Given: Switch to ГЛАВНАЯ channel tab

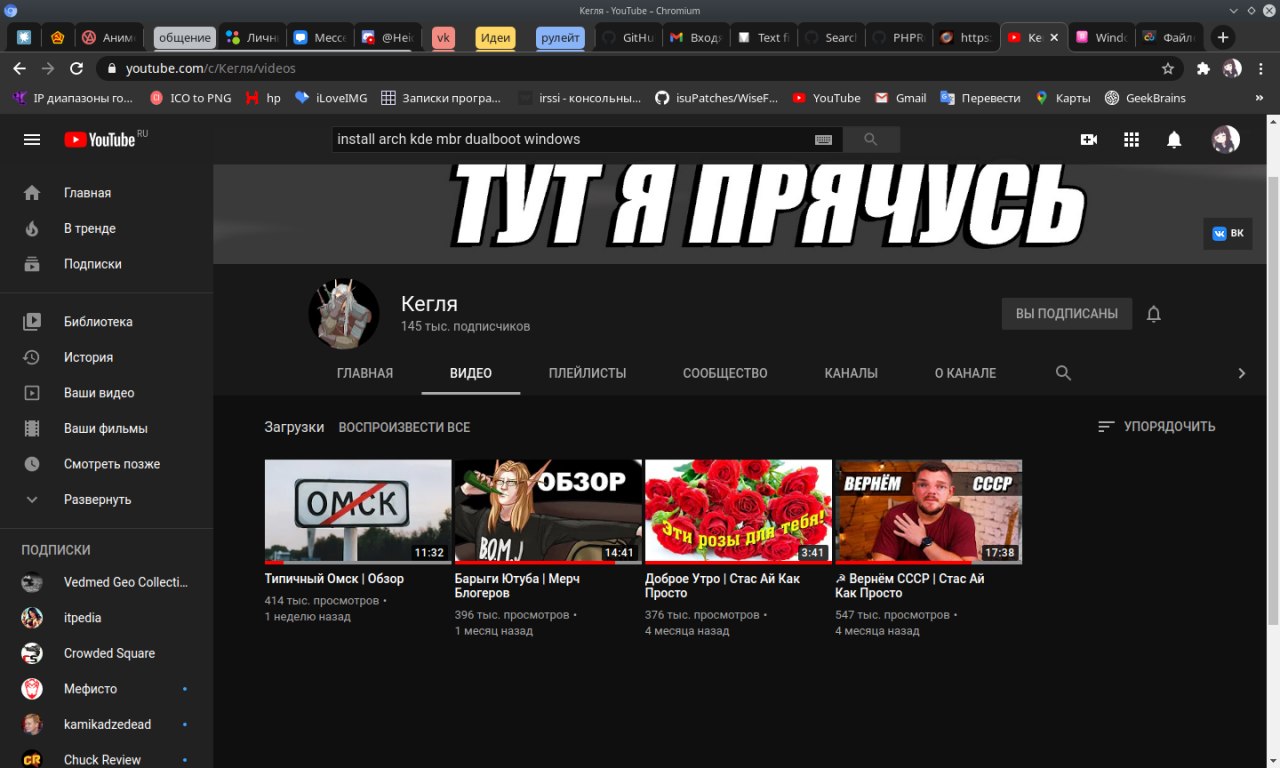Looking at the screenshot, I should click(x=365, y=373).
